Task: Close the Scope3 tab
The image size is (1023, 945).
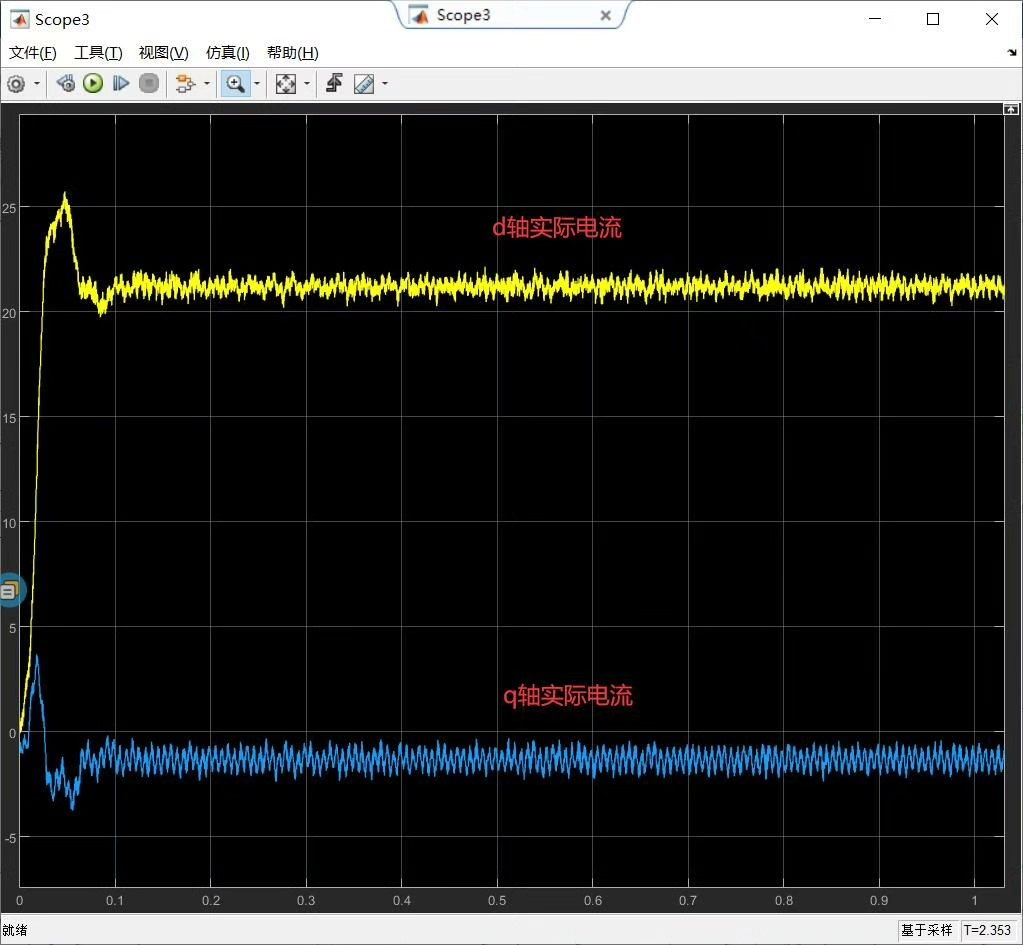Action: point(605,15)
